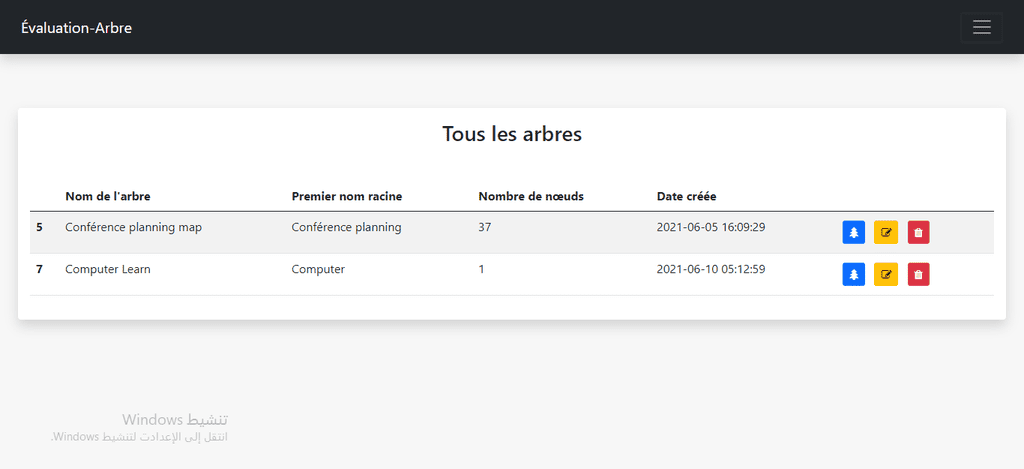The height and width of the screenshot is (469, 1024).
Task: Expand the hamburger navigation menu
Action: 982,27
